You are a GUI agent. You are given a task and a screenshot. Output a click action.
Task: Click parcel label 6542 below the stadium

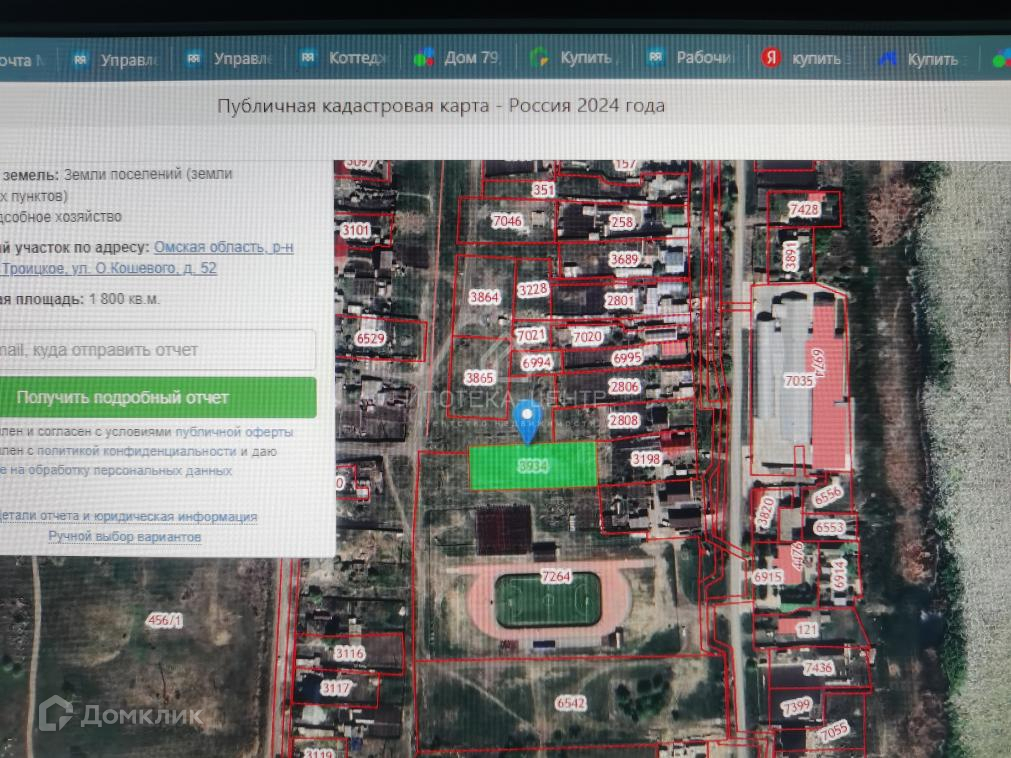point(571,703)
